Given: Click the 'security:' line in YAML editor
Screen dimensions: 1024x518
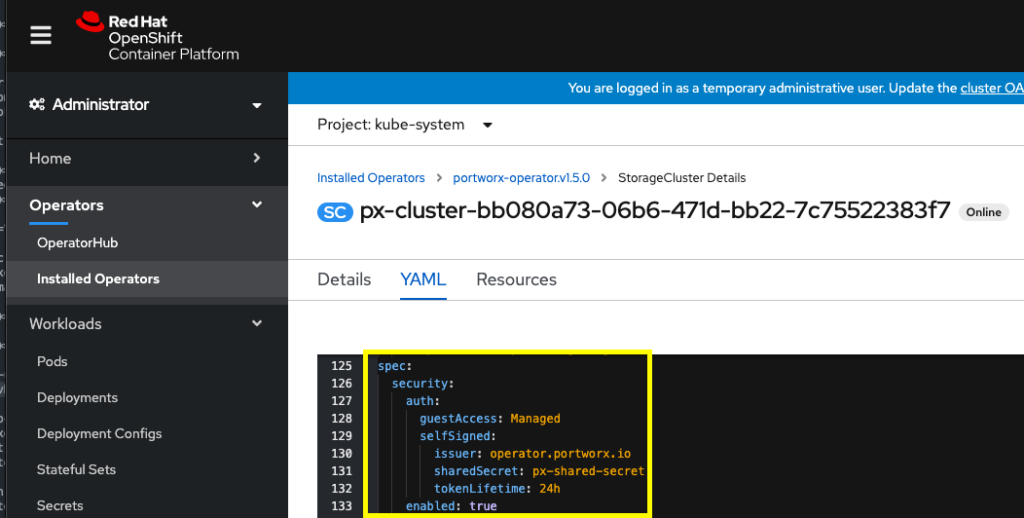Looking at the screenshot, I should click(423, 384).
